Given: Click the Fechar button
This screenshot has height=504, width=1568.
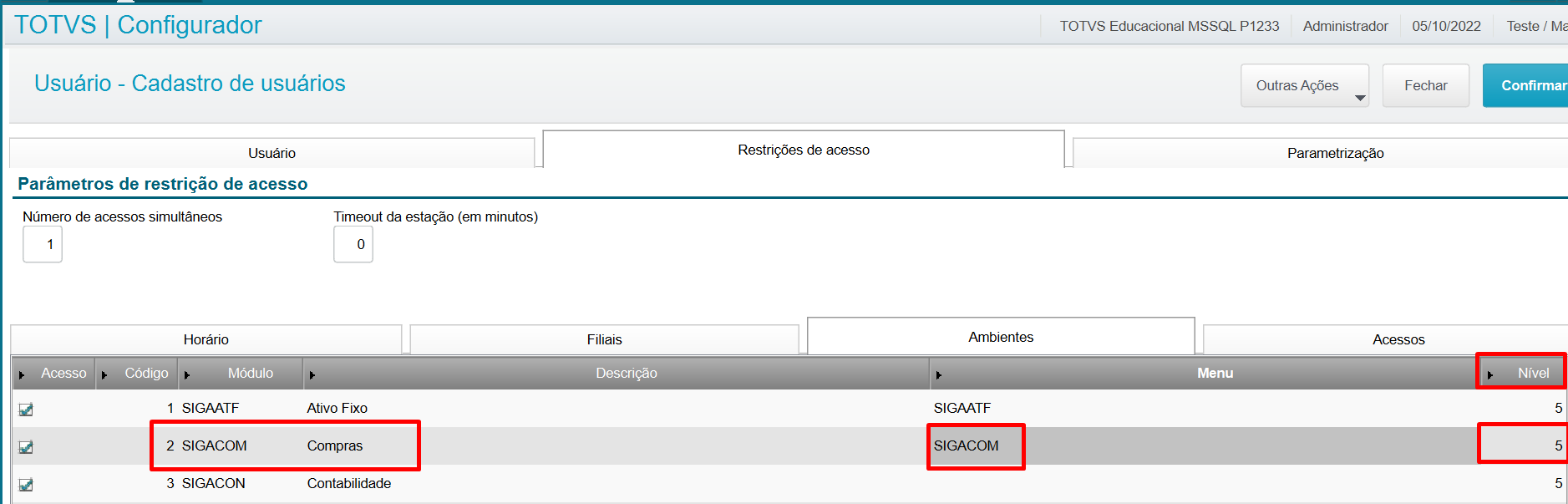Looking at the screenshot, I should (x=1425, y=85).
